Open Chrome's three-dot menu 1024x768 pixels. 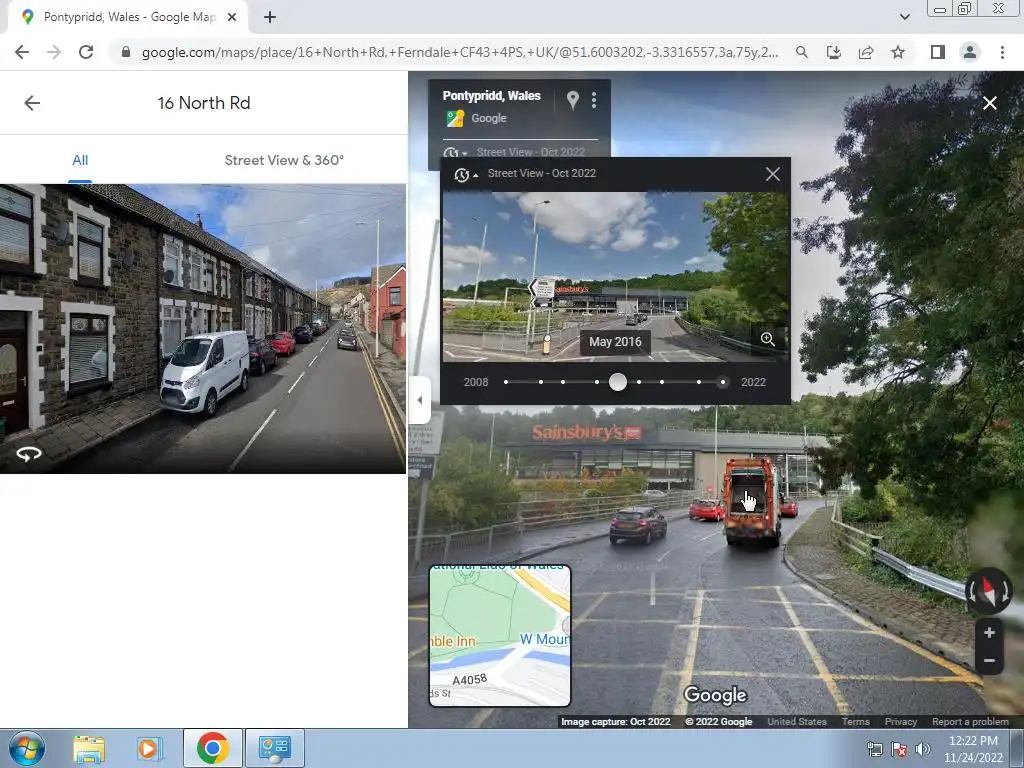[x=1002, y=52]
